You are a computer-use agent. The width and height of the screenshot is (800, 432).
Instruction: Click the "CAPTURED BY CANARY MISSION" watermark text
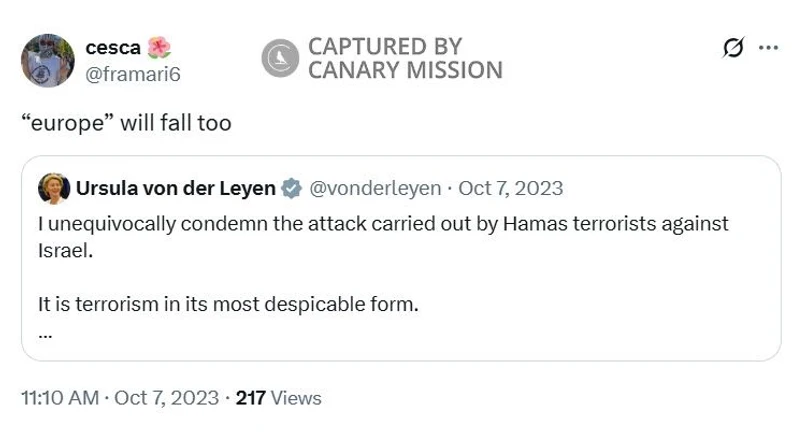point(405,58)
